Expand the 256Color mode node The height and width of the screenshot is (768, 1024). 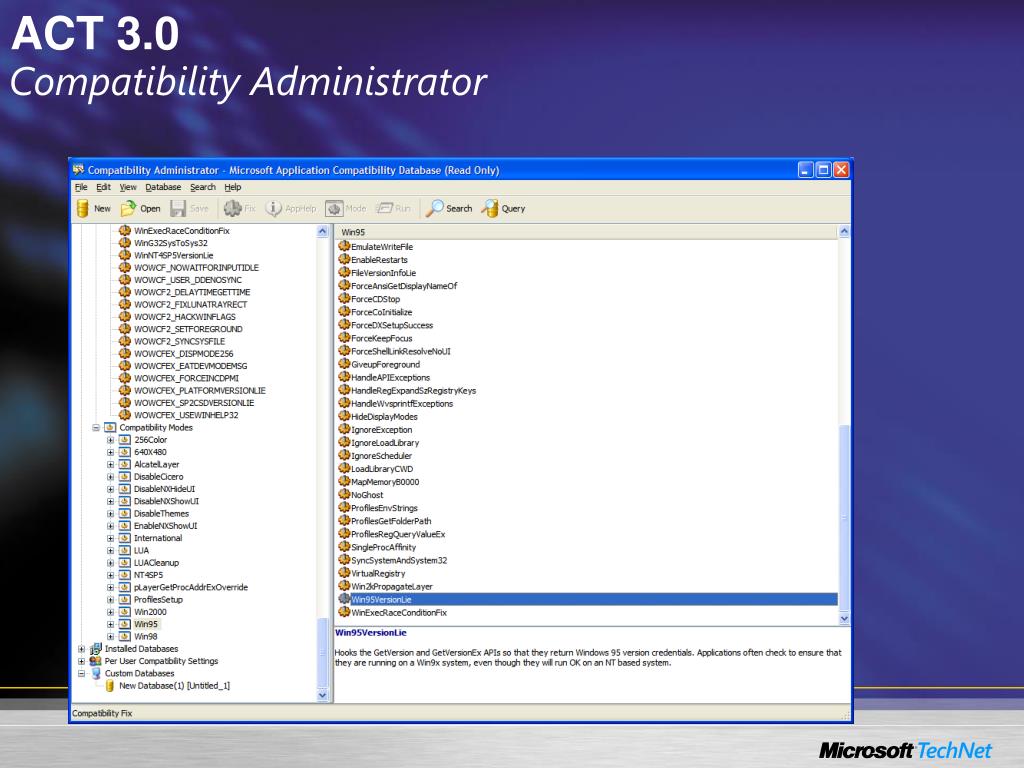110,440
